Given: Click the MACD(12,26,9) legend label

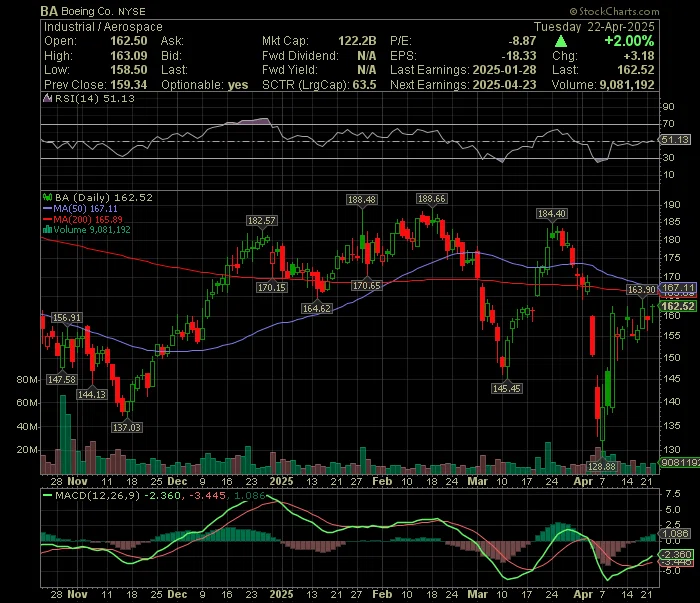Looking at the screenshot, I should [x=98, y=496].
